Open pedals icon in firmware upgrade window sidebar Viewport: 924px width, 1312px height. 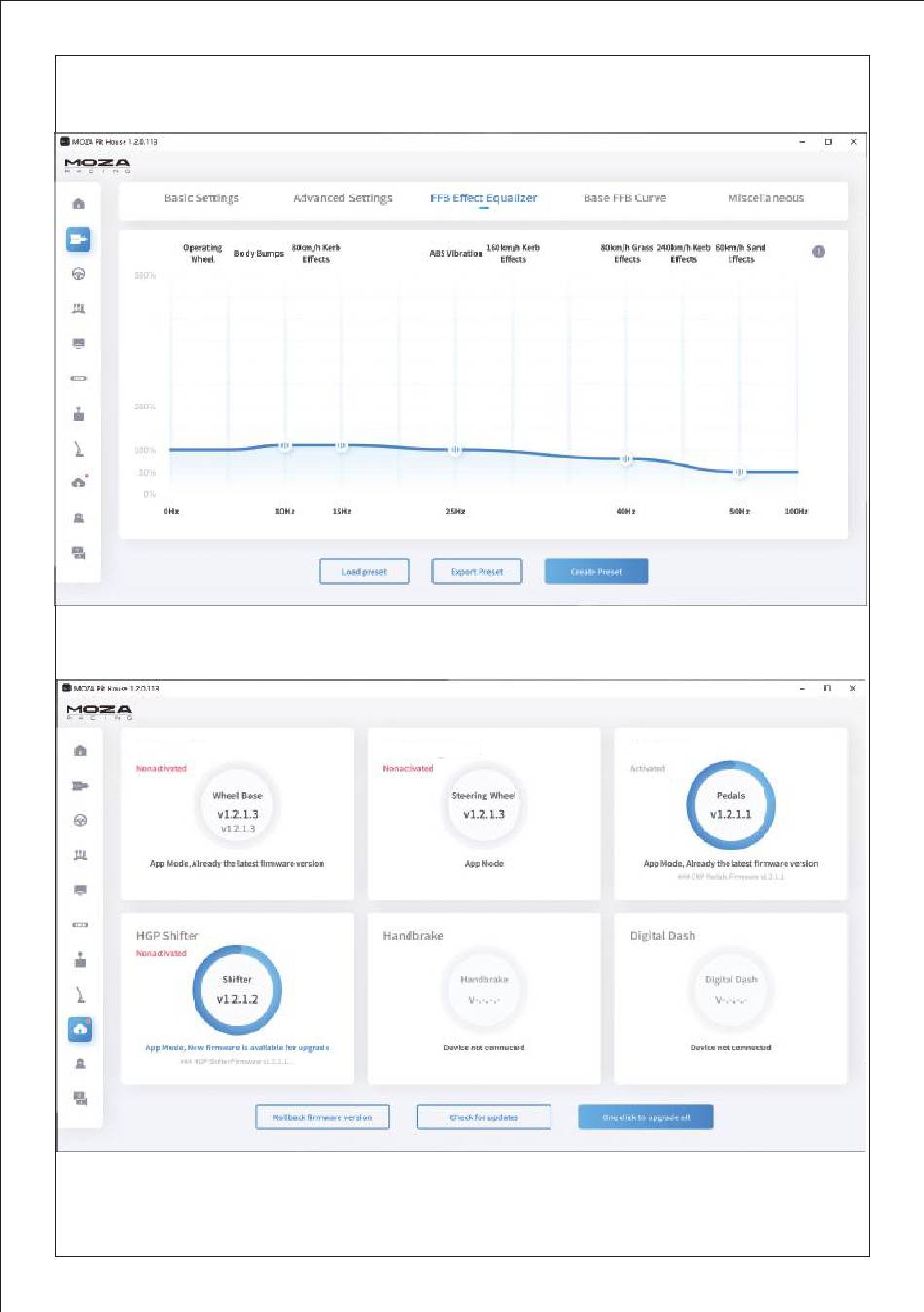(x=80, y=855)
